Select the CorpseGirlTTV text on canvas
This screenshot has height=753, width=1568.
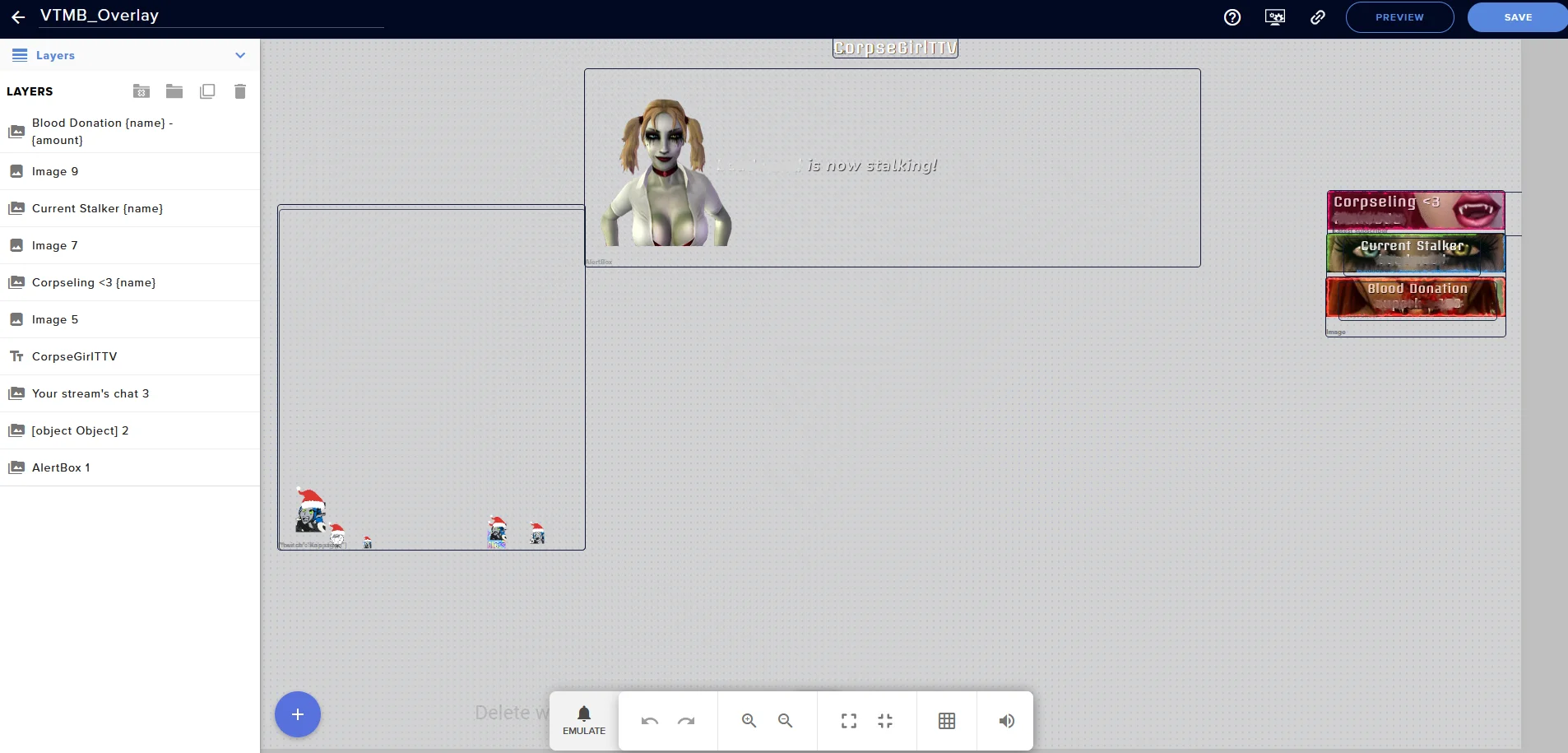click(x=895, y=48)
